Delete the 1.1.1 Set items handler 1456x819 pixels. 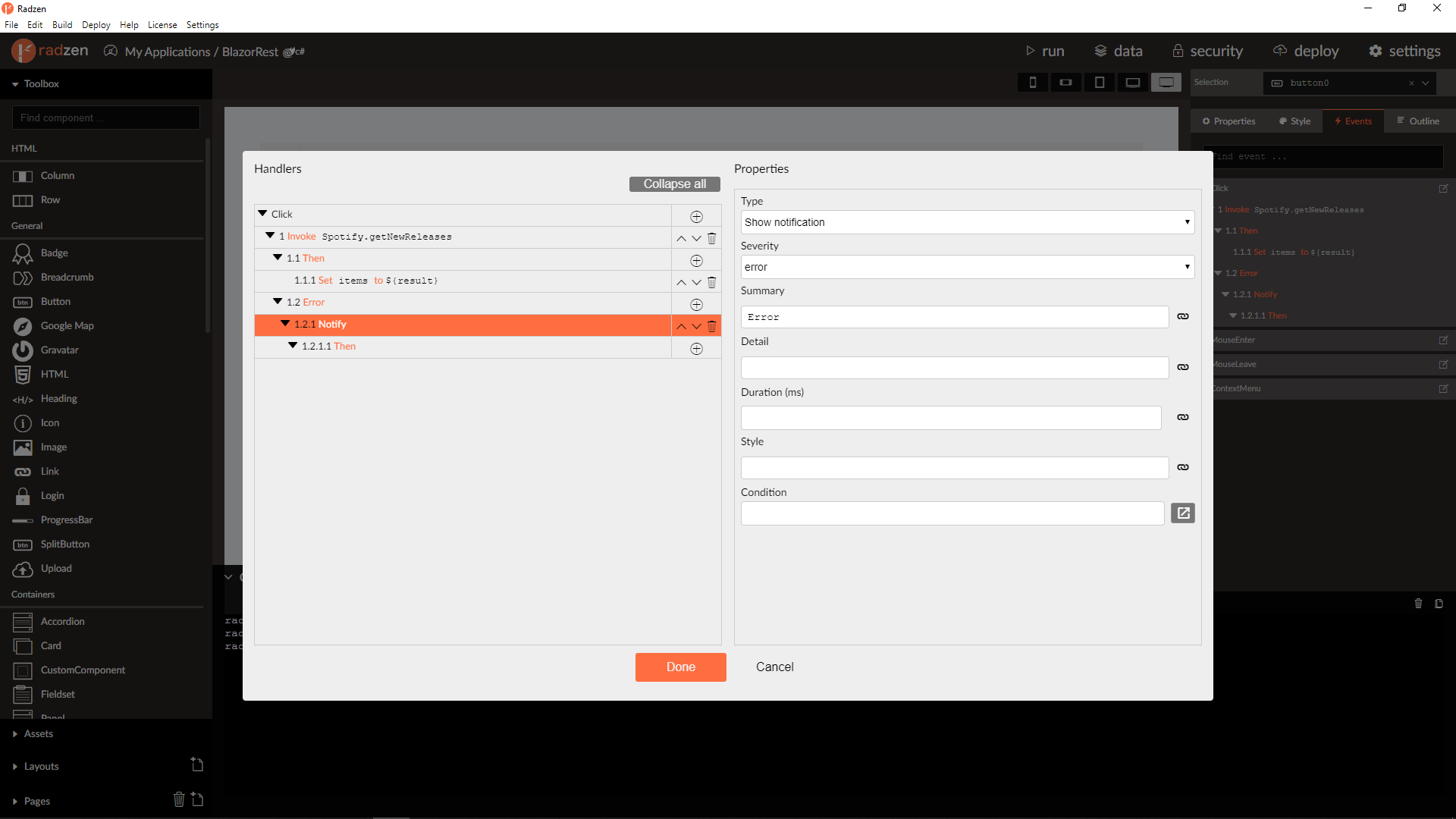711,282
